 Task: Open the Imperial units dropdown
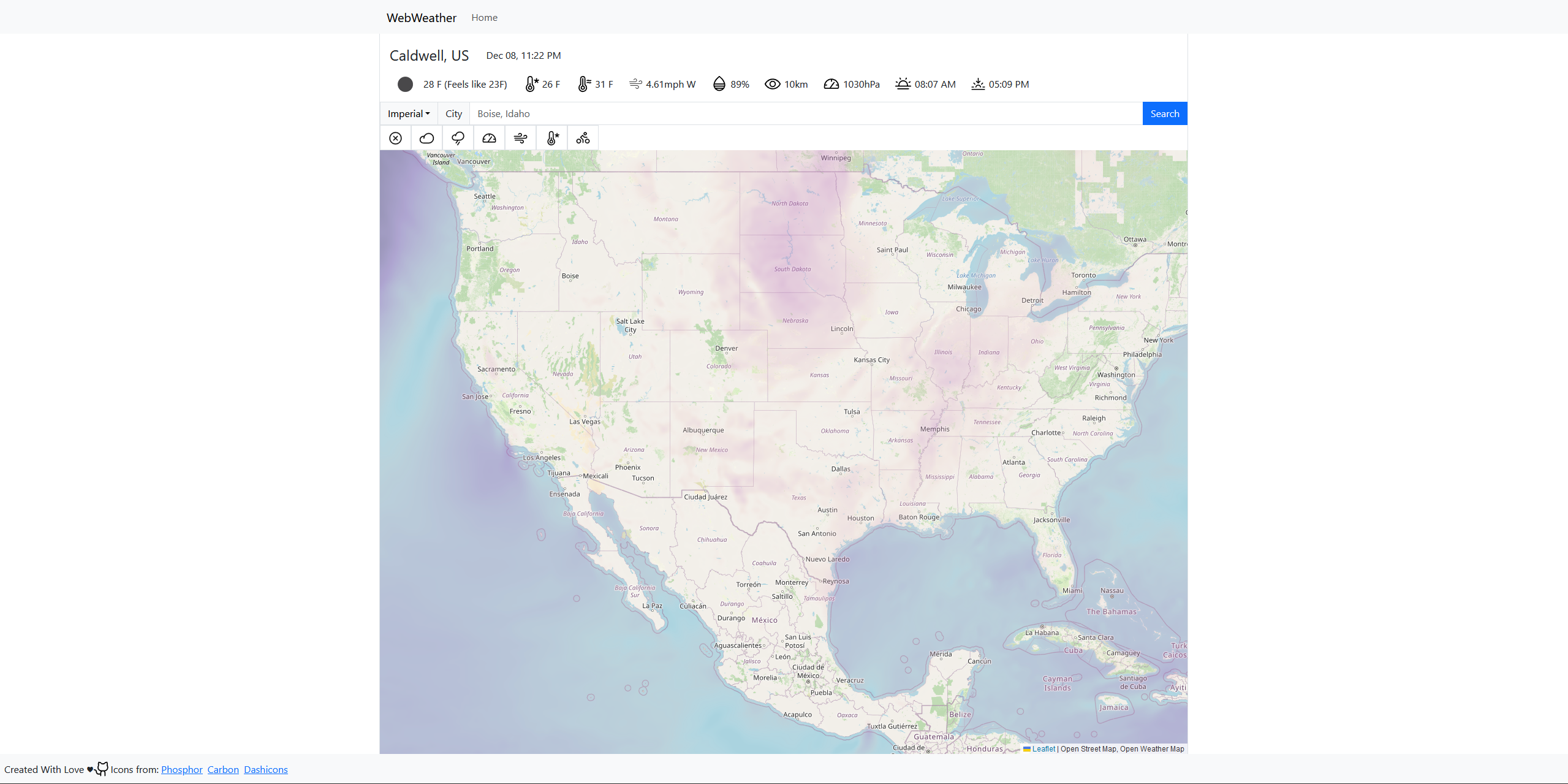point(409,113)
